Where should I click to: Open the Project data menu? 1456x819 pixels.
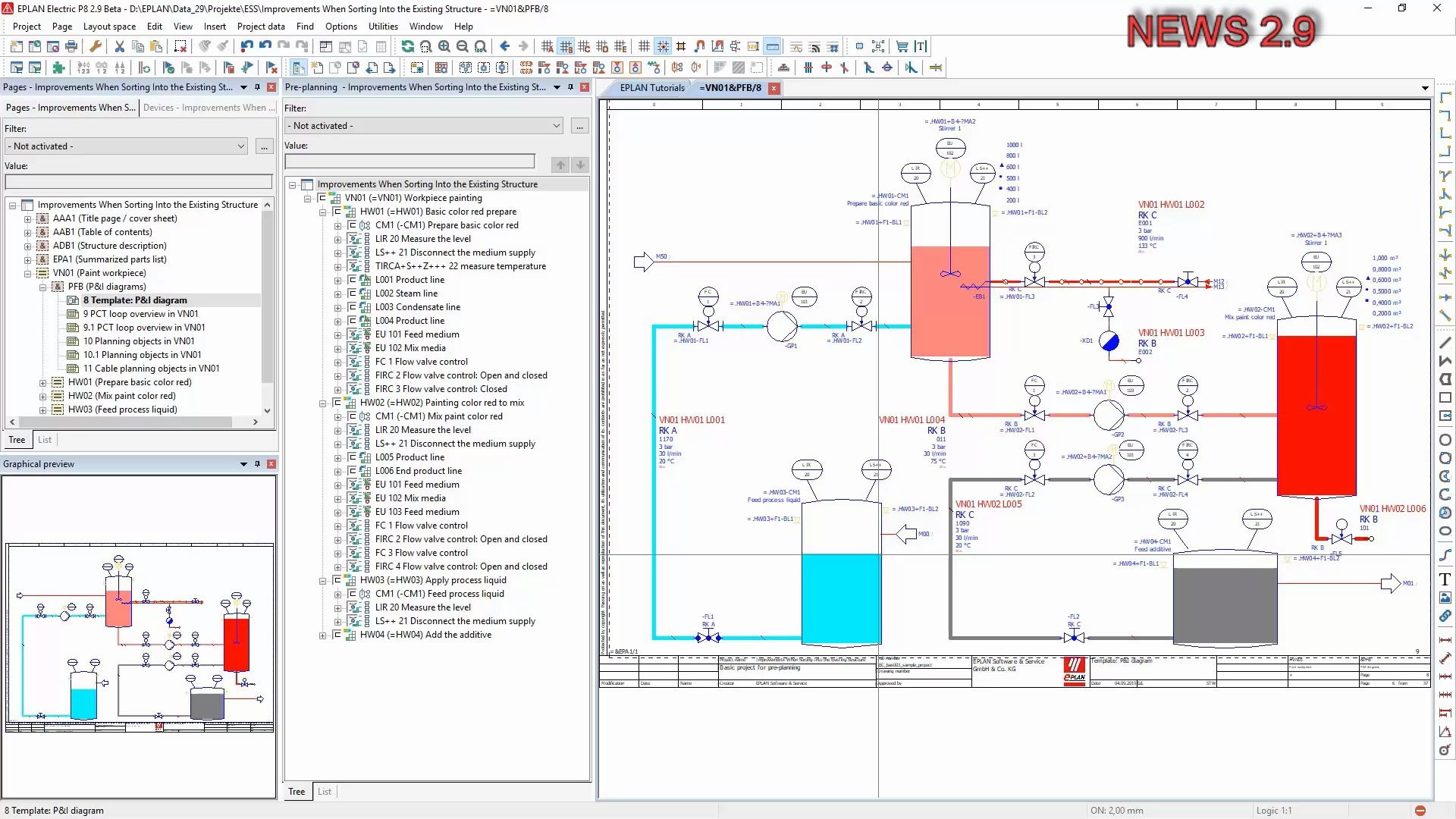point(261,26)
